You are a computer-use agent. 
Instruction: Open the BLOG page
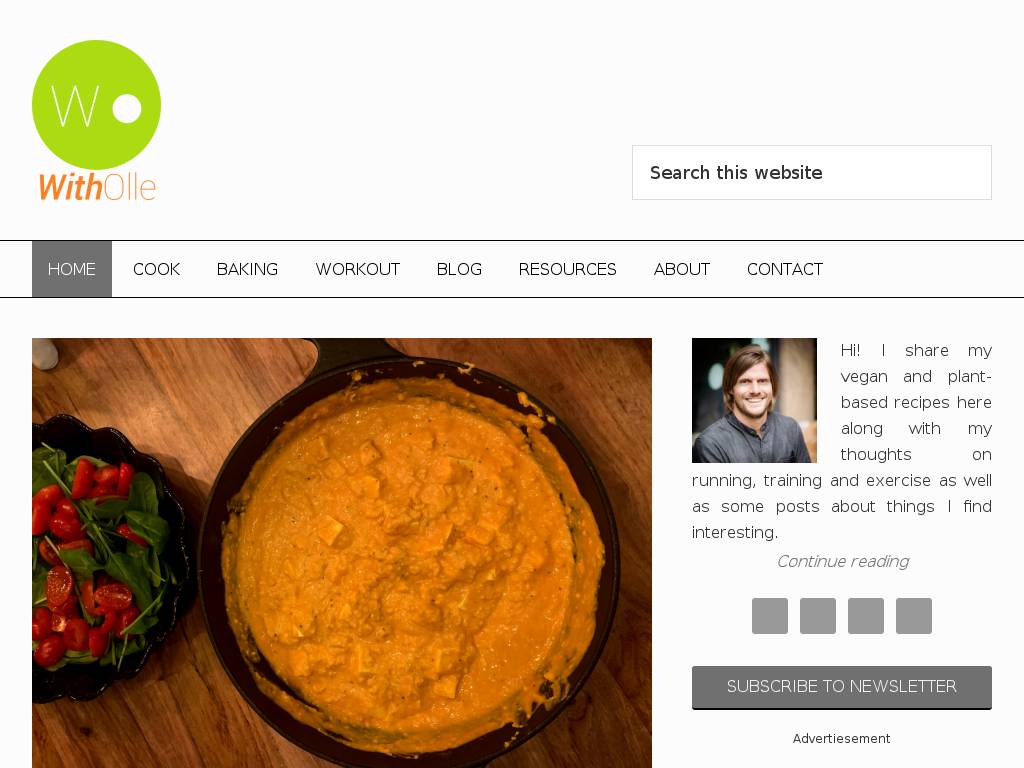click(459, 269)
